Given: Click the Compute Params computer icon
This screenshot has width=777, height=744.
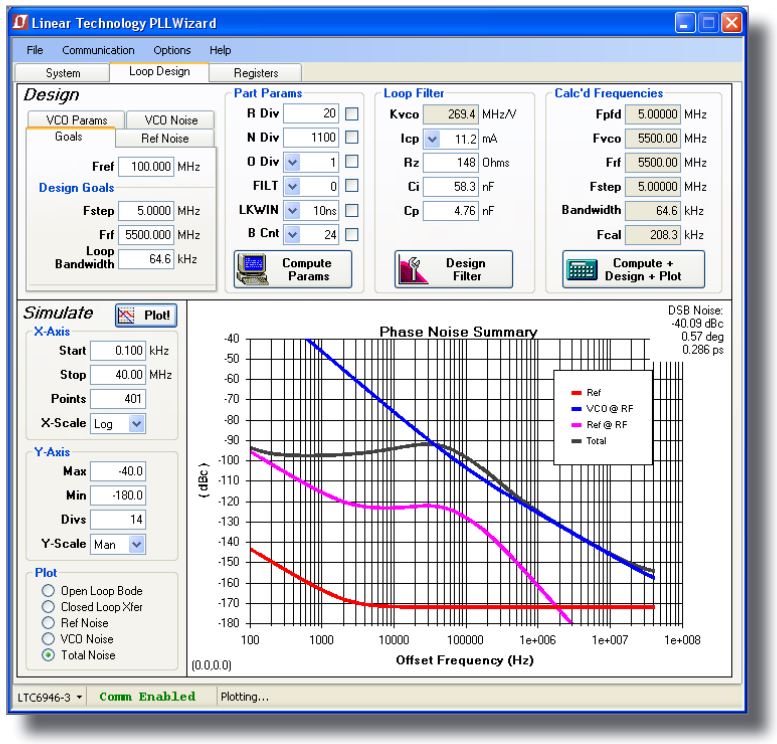Looking at the screenshot, I should [x=252, y=268].
